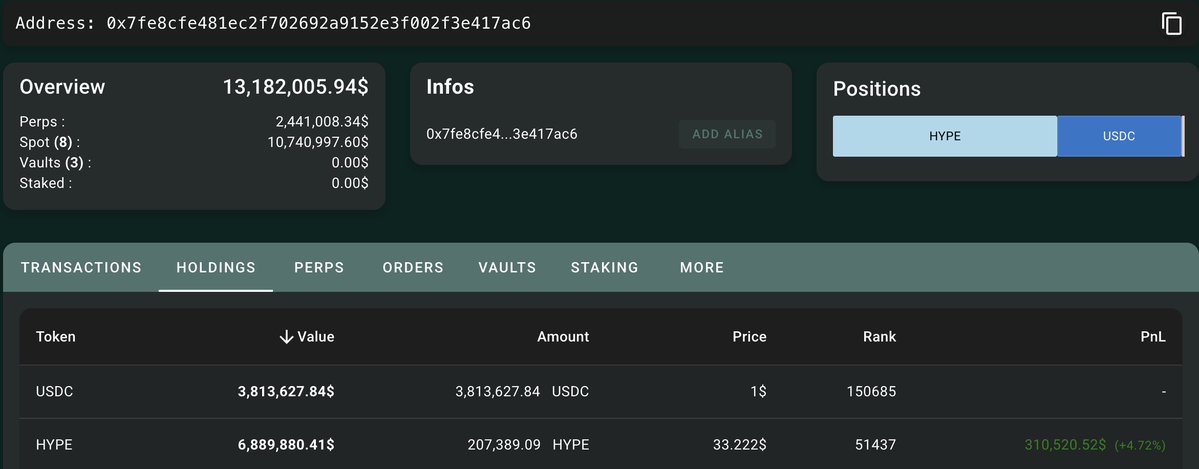Viewport: 1199px width, 469px height.
Task: Click the shortened address in the Infos card
Action: click(502, 134)
